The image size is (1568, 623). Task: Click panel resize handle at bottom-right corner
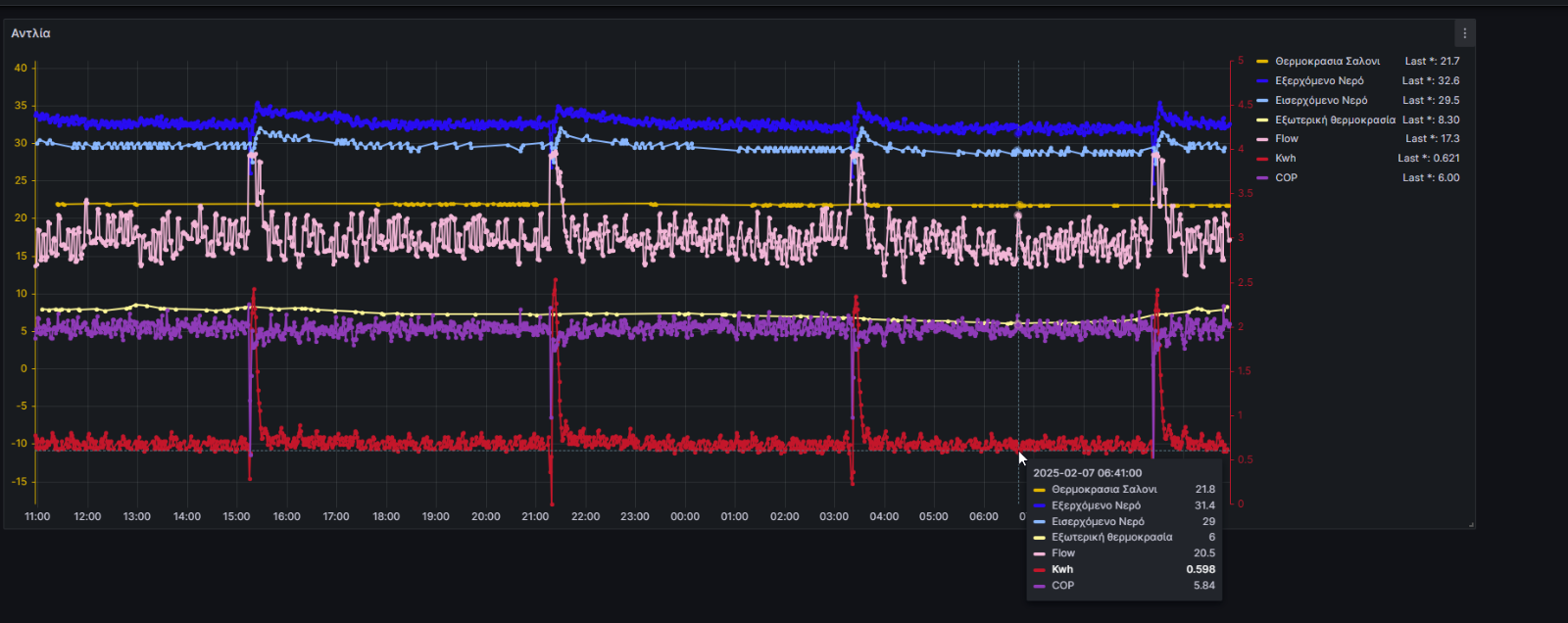coord(1471,525)
